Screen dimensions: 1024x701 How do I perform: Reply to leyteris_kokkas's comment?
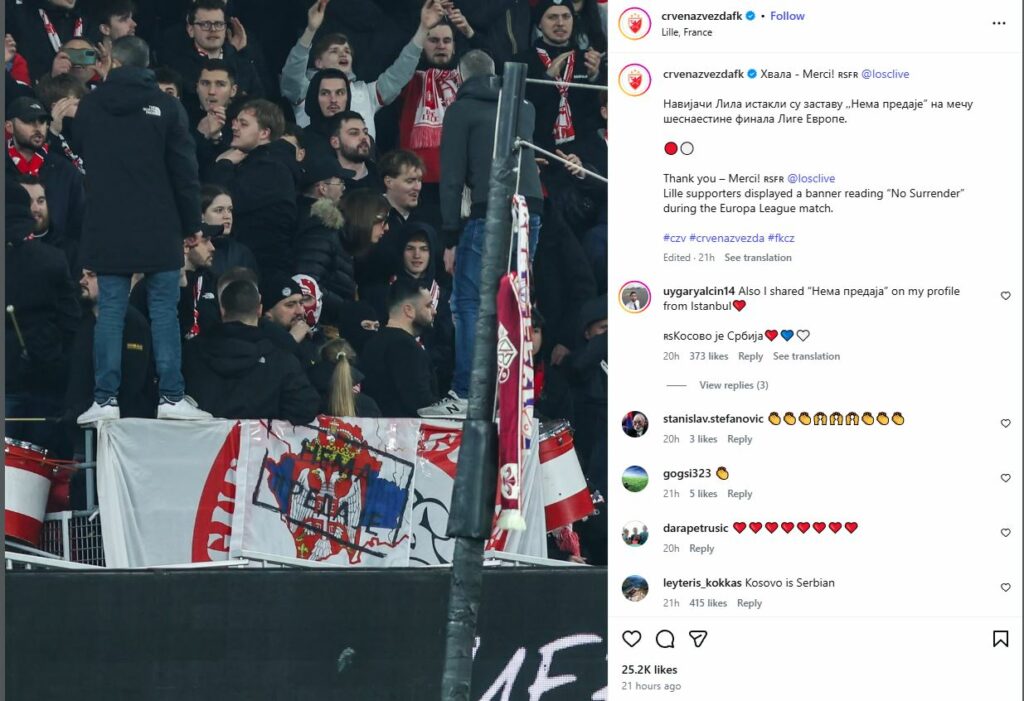coord(749,603)
